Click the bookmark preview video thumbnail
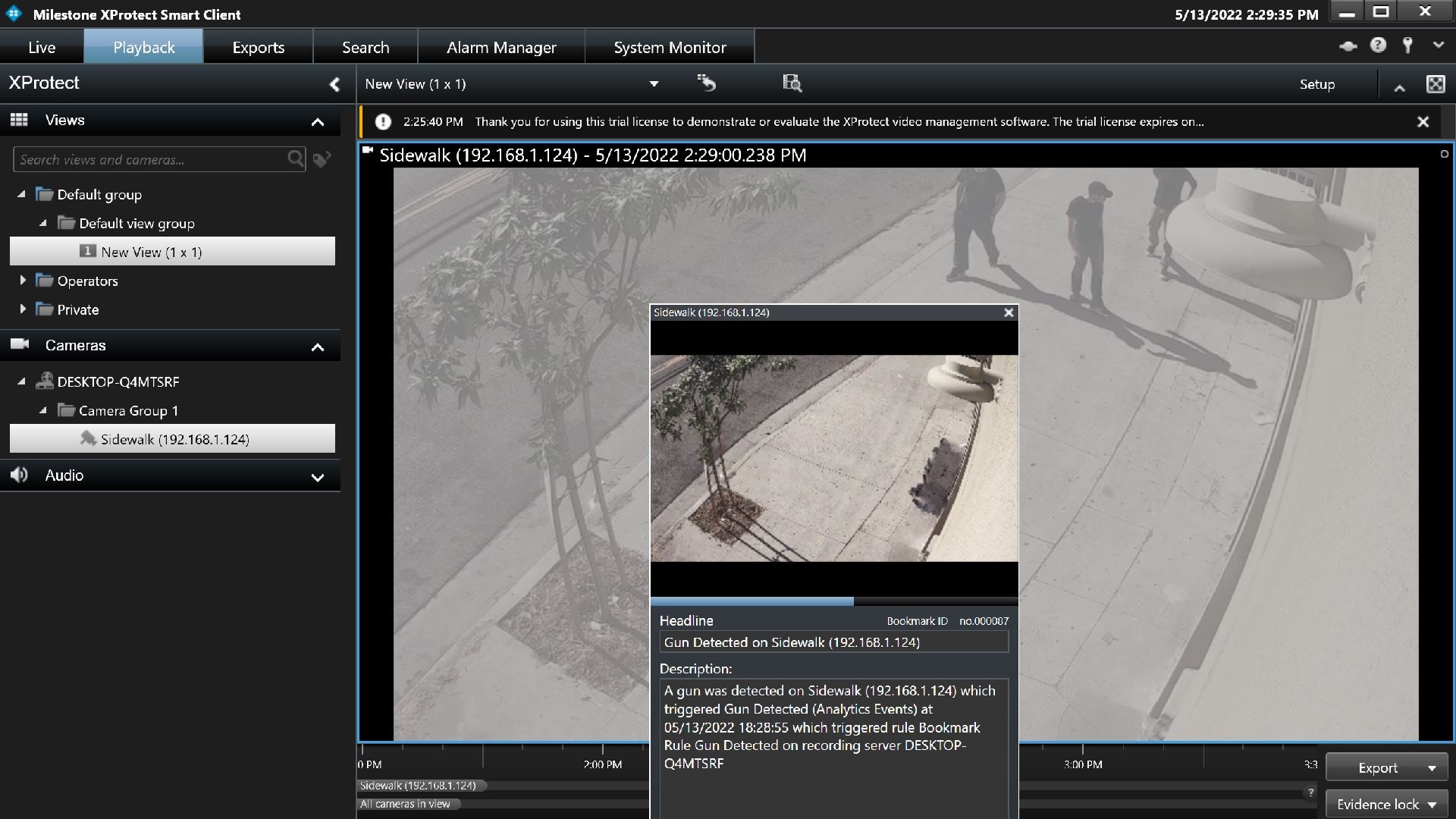Screen dimensions: 1456x819 834,458
